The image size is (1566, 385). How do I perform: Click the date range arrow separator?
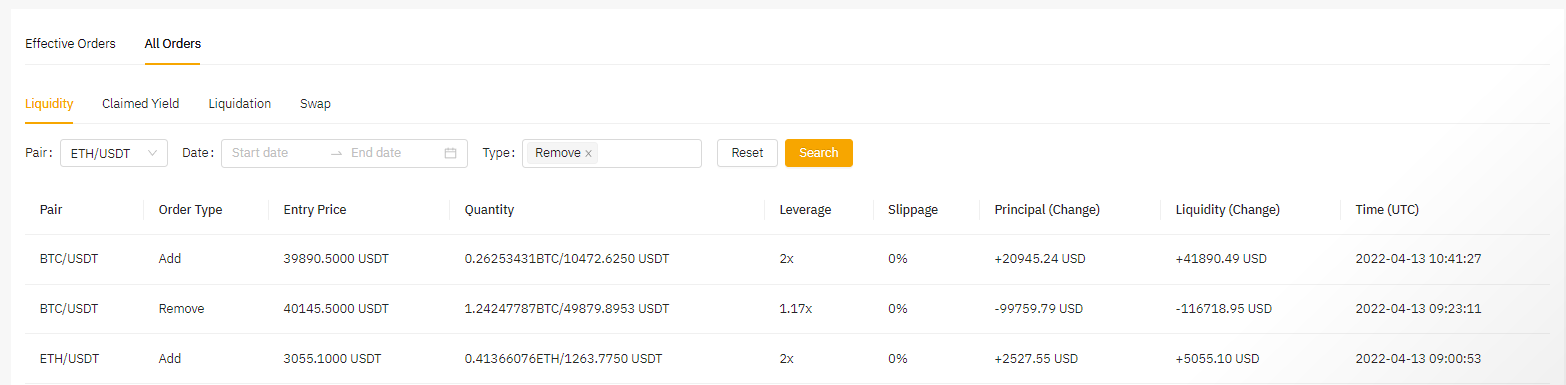337,153
